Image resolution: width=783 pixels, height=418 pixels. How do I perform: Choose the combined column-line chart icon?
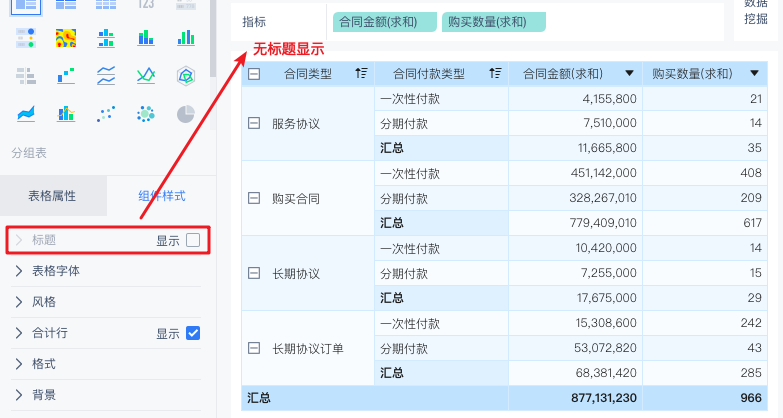point(66,114)
